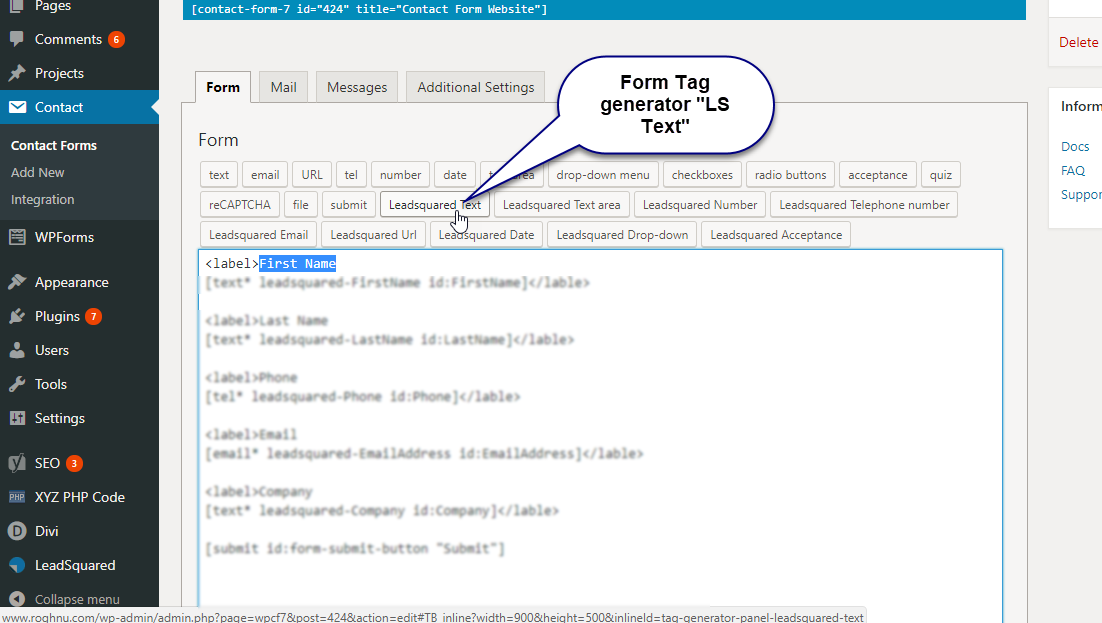Click the Collapse menu arrow icon
Screen dimensions: 1102x623
coord(17,599)
